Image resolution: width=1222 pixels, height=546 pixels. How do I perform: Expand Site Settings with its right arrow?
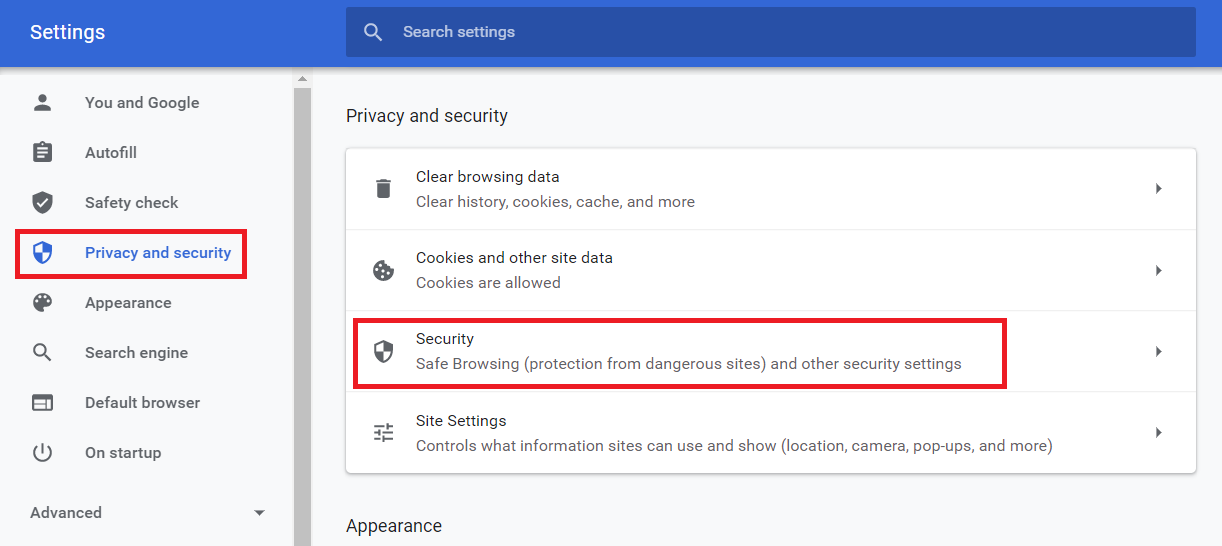coord(1158,432)
